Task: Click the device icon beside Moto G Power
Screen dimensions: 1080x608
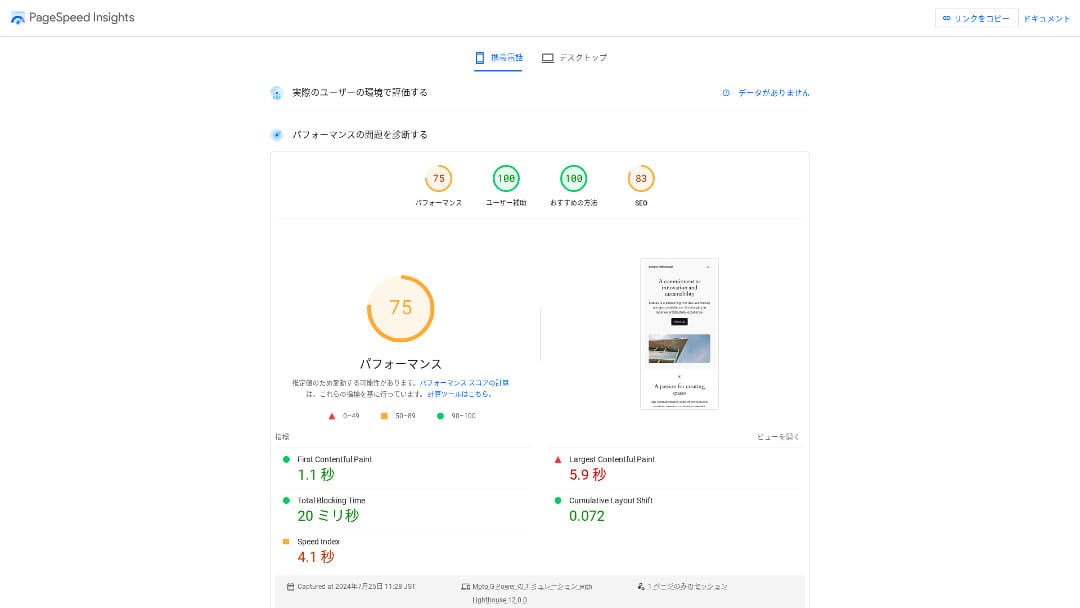Action: click(465, 587)
